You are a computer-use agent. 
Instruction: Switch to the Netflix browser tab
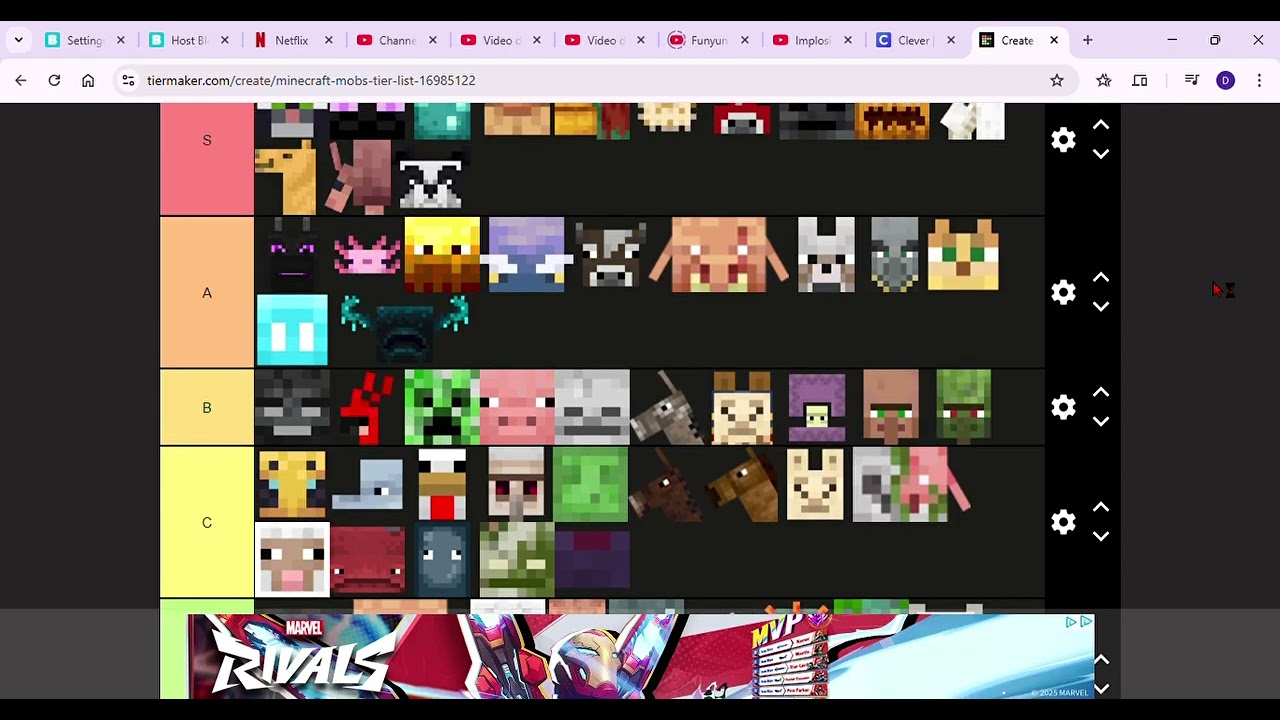[291, 40]
